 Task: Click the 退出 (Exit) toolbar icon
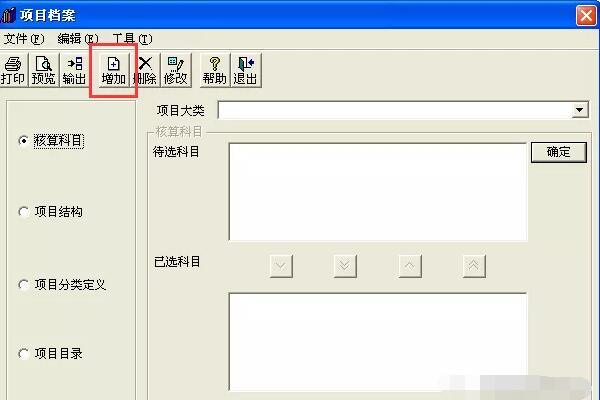pyautogui.click(x=246, y=70)
